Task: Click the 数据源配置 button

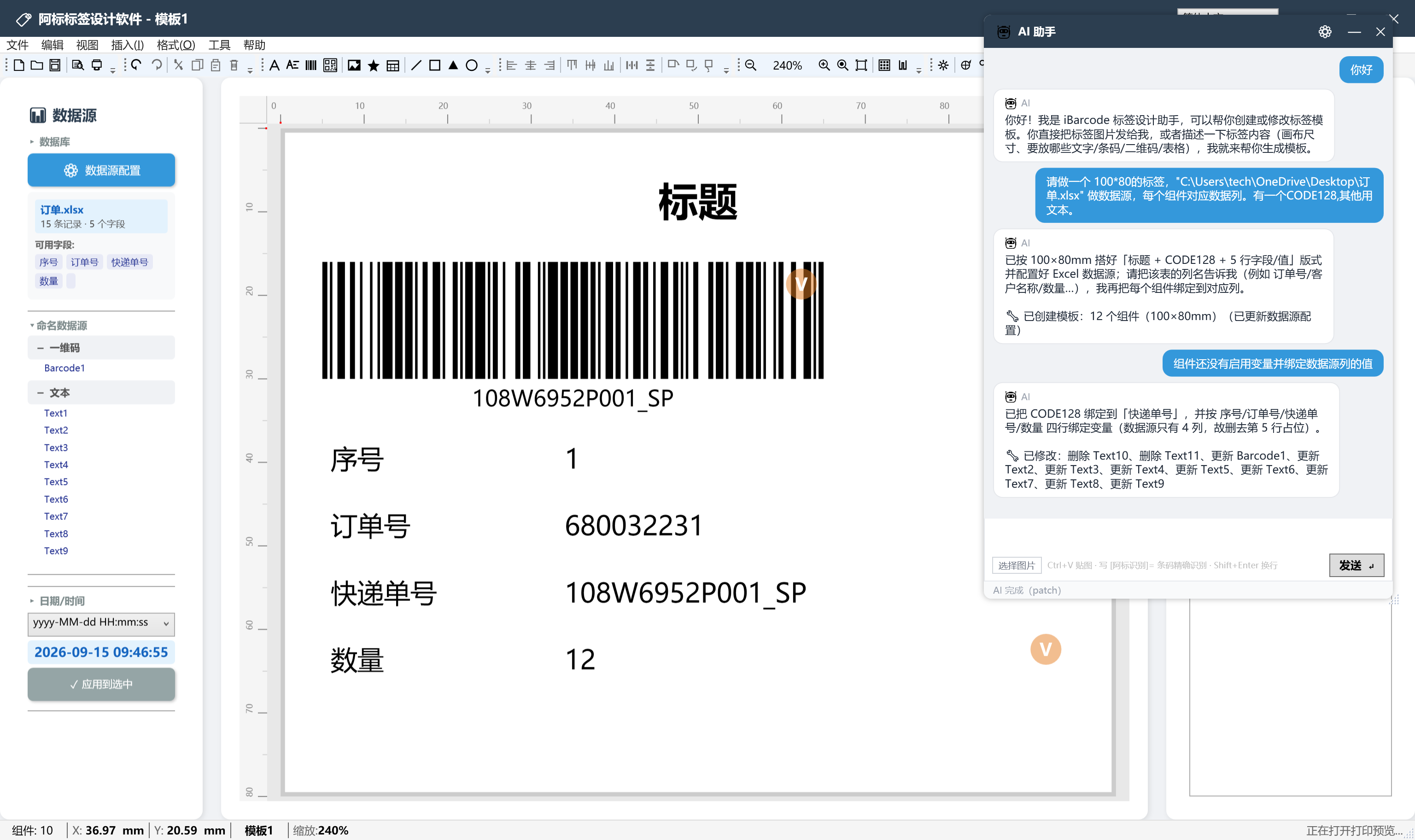Action: tap(101, 170)
